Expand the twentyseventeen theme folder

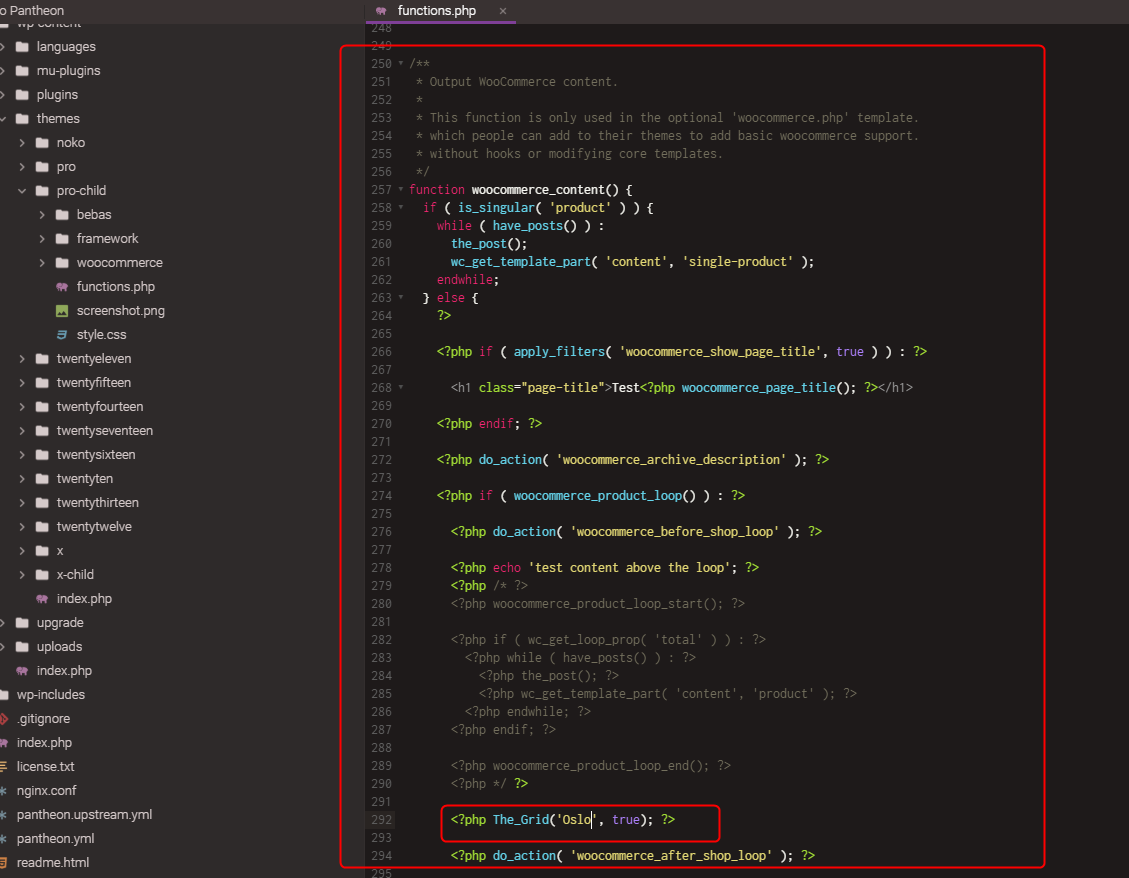point(22,431)
